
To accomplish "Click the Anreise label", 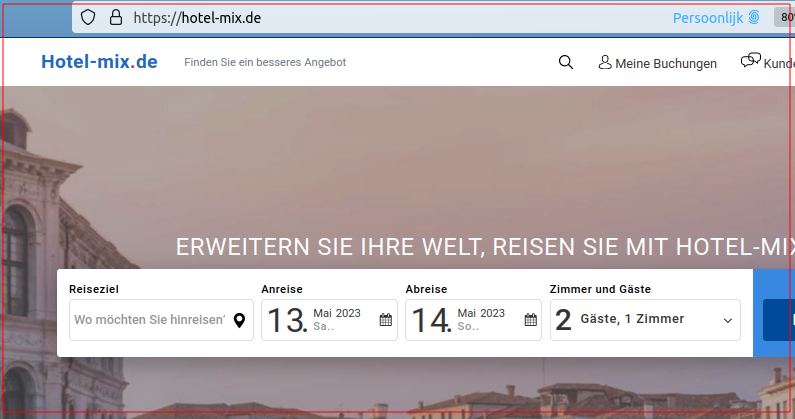I will [x=282, y=289].
